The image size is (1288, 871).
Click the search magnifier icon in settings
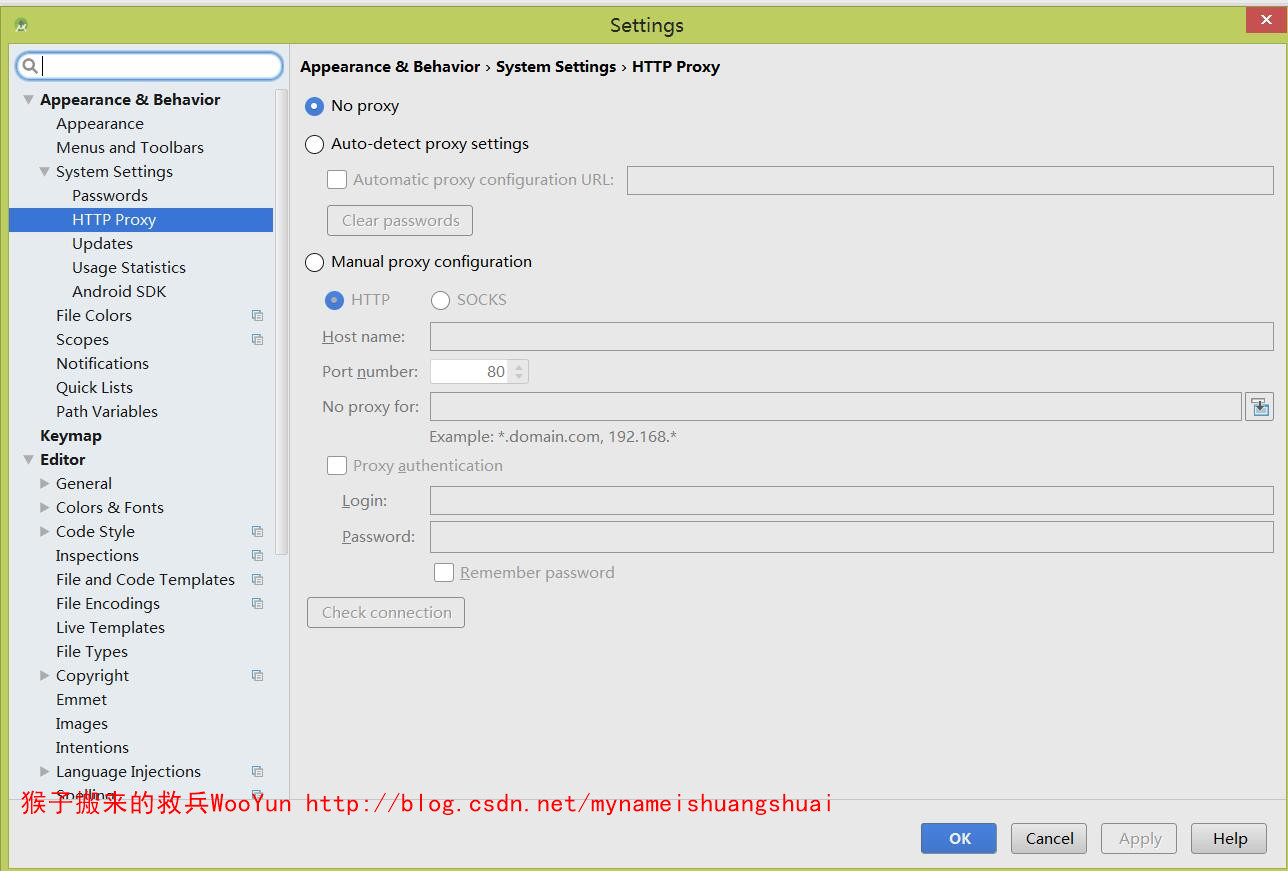pyautogui.click(x=30, y=66)
